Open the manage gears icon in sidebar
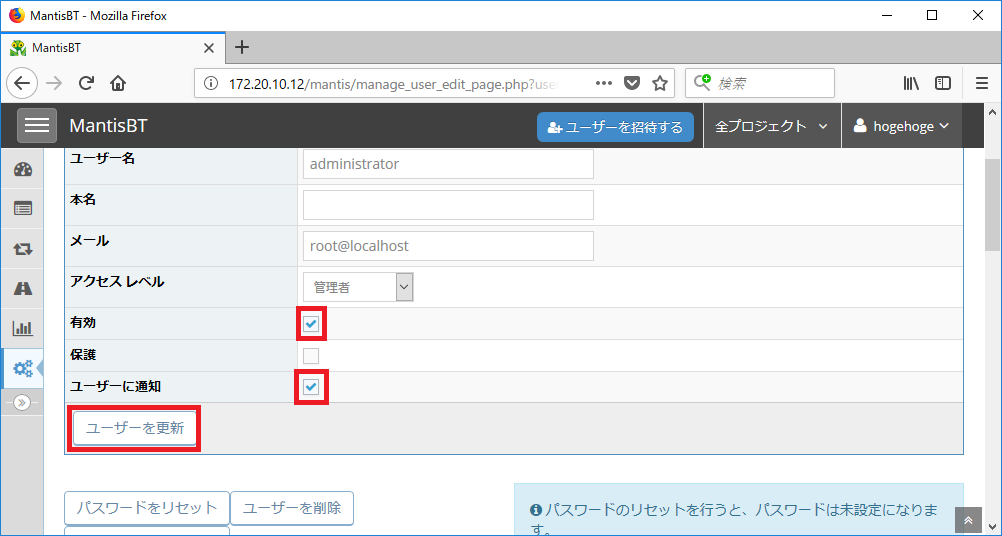 pyautogui.click(x=22, y=369)
